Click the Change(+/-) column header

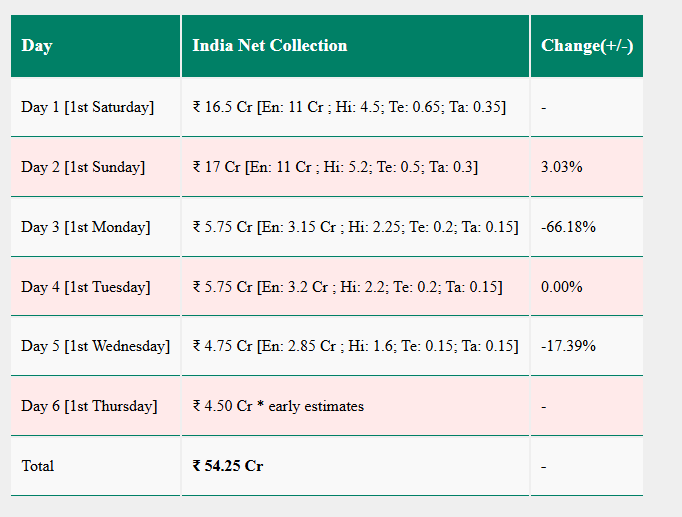click(x=587, y=46)
